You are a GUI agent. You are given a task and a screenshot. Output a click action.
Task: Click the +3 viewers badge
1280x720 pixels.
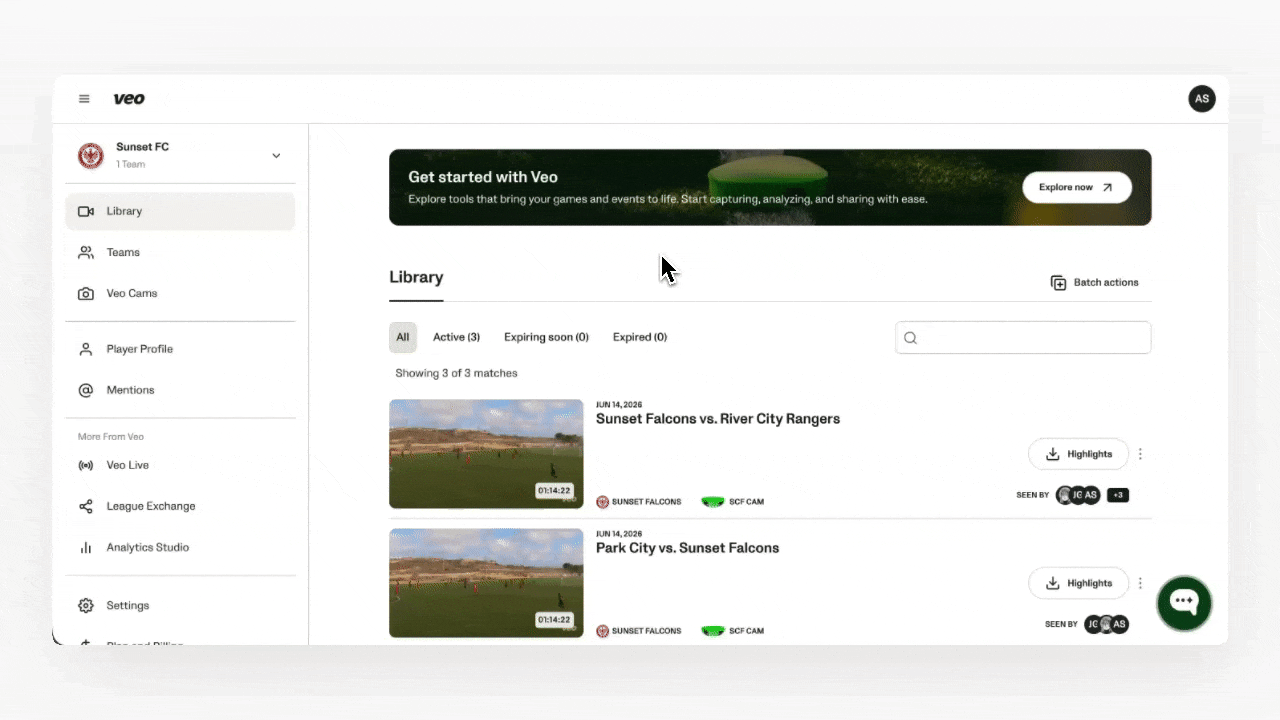tap(1118, 495)
